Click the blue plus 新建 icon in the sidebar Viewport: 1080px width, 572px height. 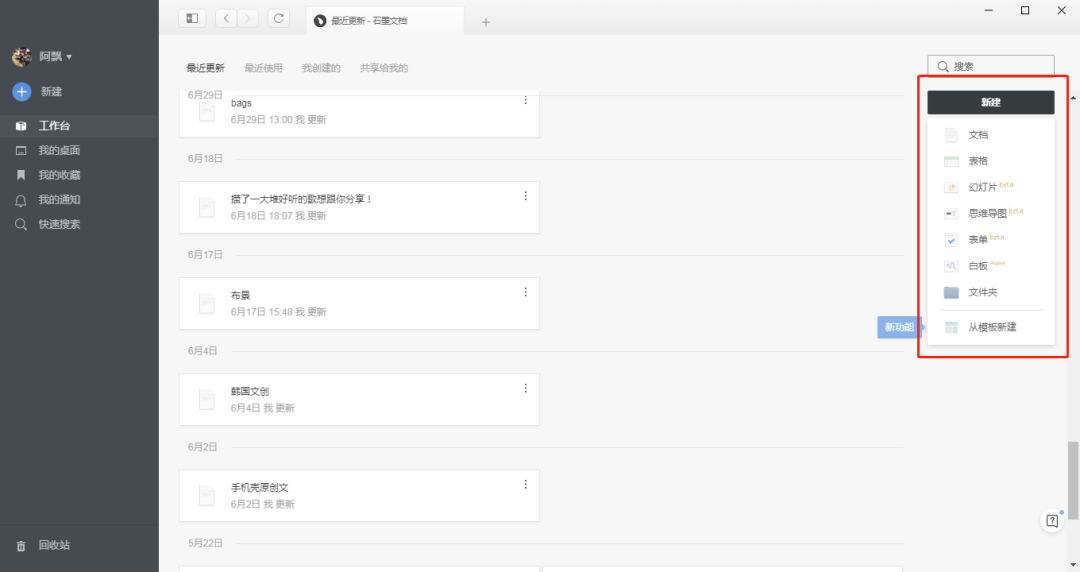[x=21, y=91]
